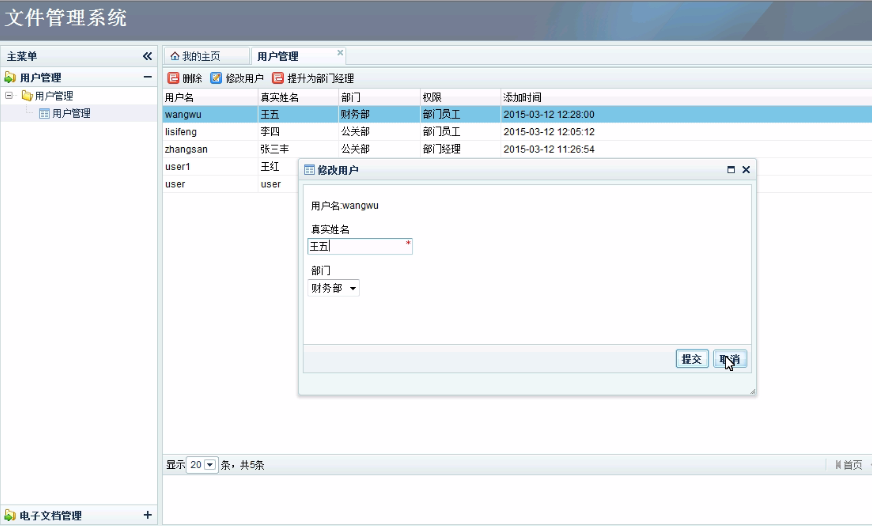Select the lisifeng user row
The height and width of the screenshot is (526, 872).
coord(517,132)
